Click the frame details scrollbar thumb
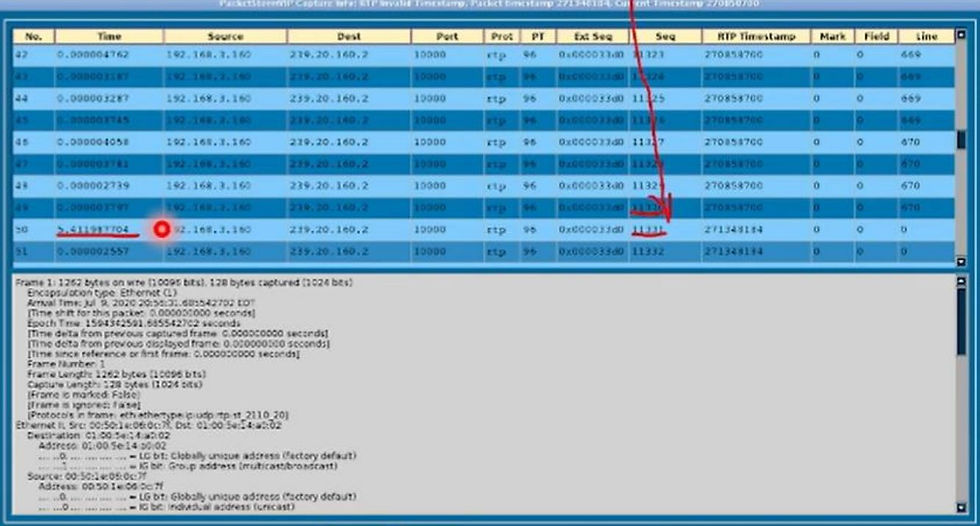The width and height of the screenshot is (980, 526). pyautogui.click(x=961, y=322)
